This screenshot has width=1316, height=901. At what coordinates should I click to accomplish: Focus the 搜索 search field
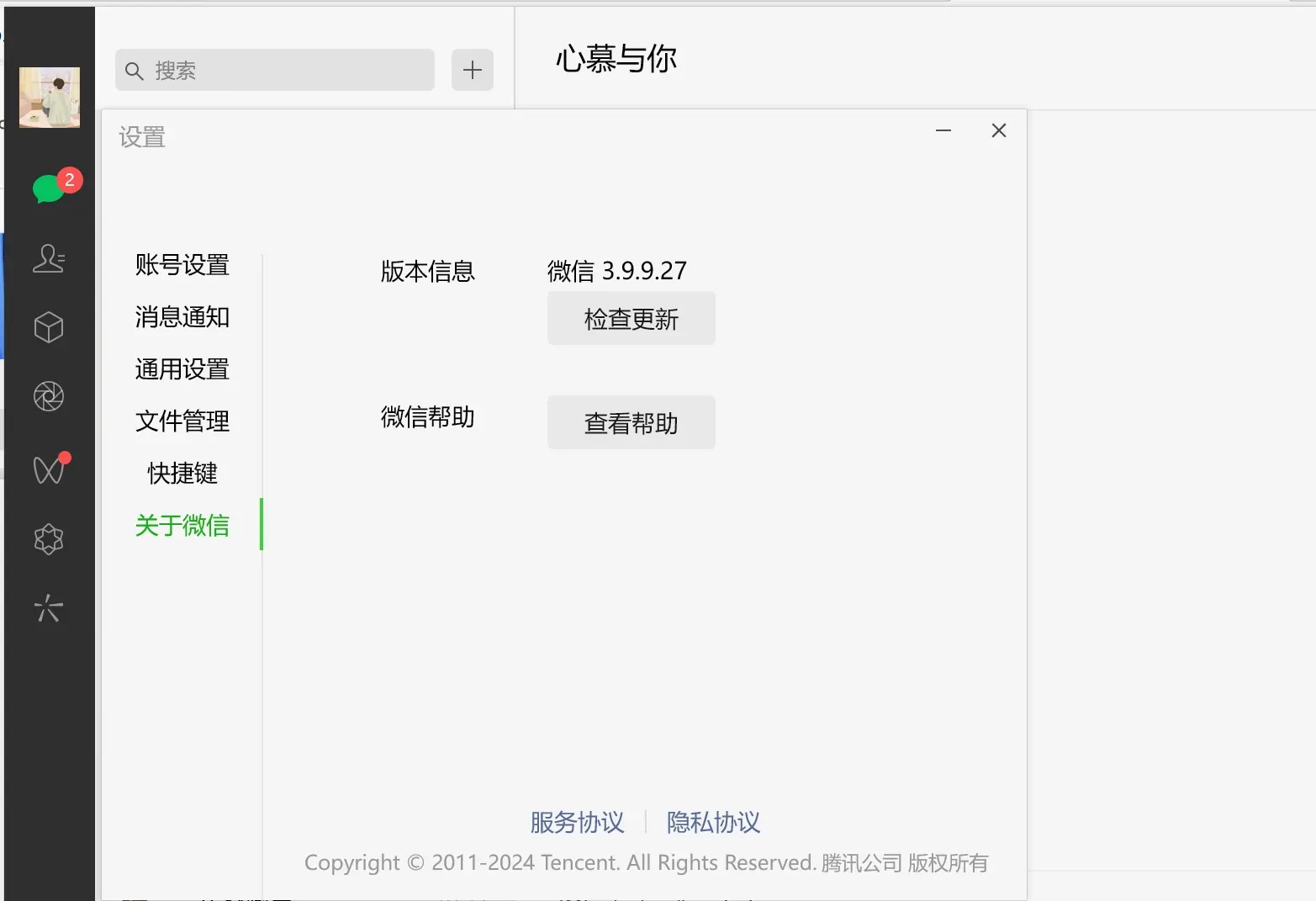click(275, 70)
